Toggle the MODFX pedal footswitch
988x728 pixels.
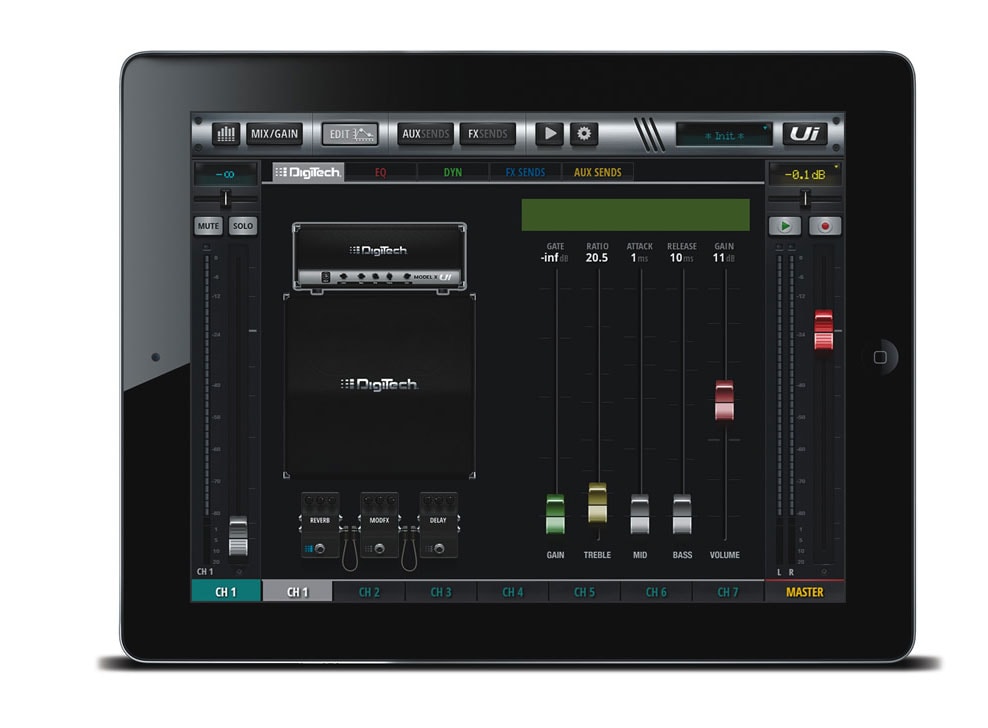[380, 548]
